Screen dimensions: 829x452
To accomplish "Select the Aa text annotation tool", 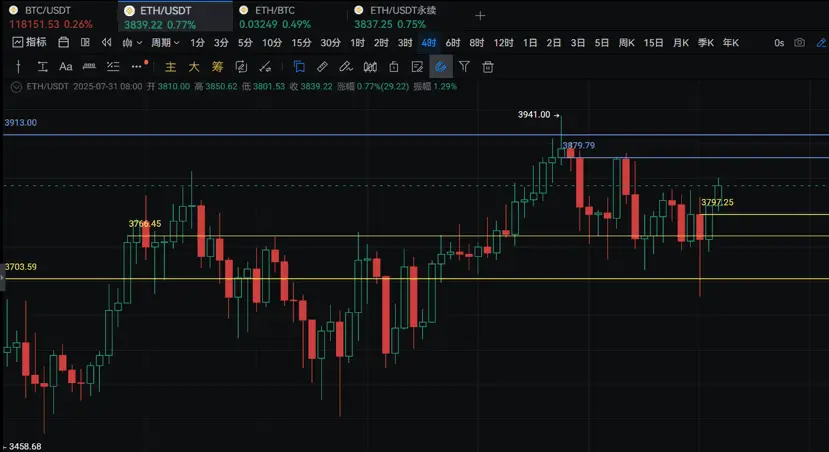I will click(66, 67).
